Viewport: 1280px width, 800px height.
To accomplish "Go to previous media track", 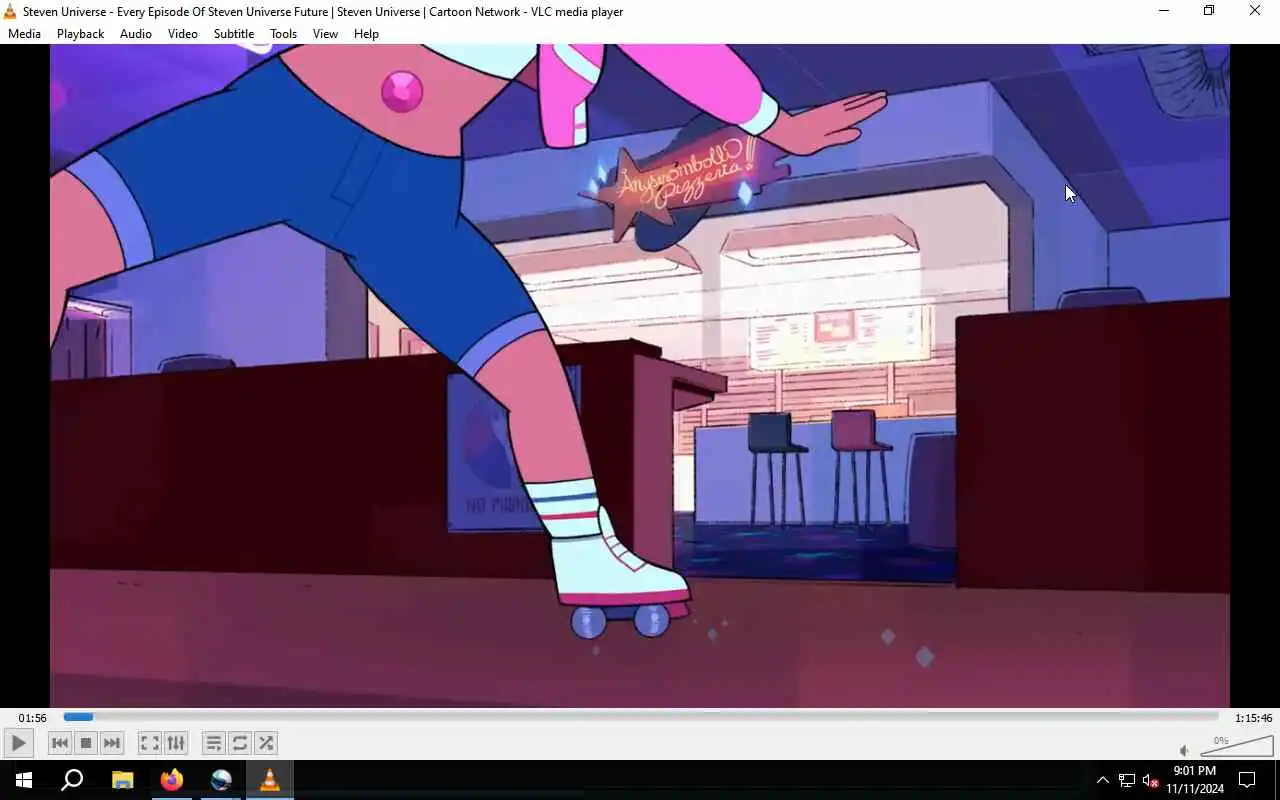I will 60,743.
